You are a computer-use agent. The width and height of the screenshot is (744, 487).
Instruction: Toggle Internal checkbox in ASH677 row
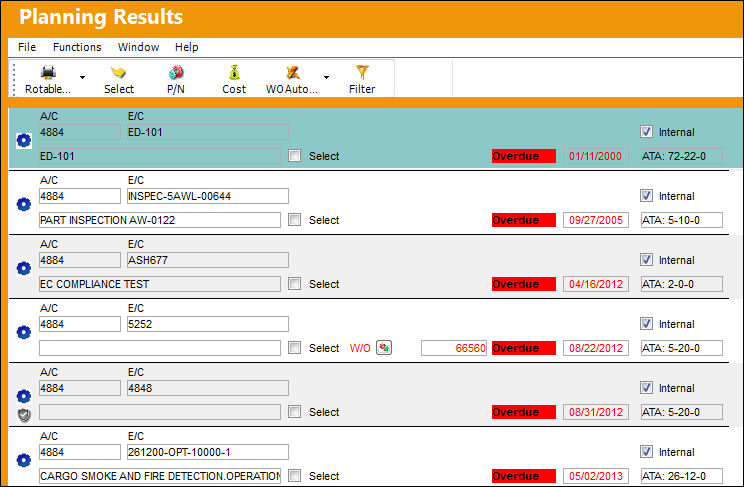pos(646,260)
